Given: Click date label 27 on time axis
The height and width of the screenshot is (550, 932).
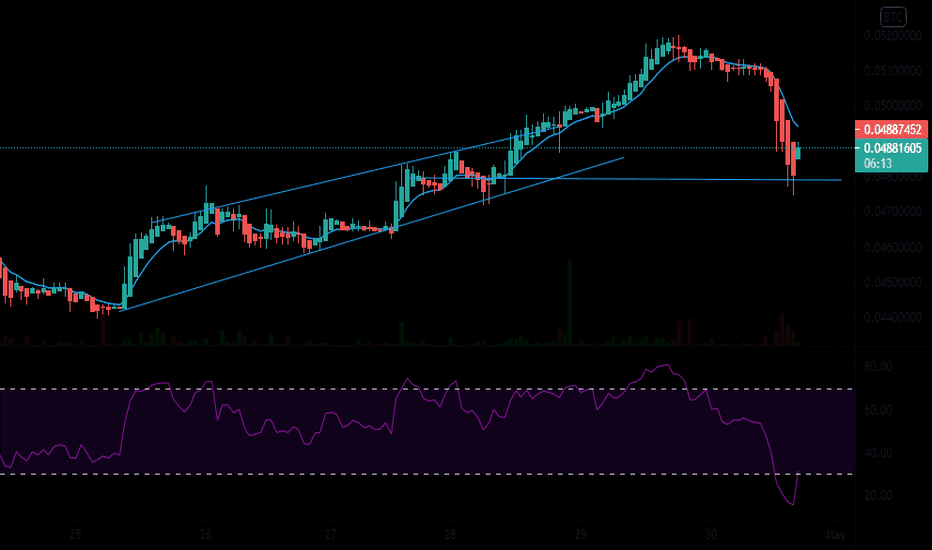Looking at the screenshot, I should pos(331,534).
